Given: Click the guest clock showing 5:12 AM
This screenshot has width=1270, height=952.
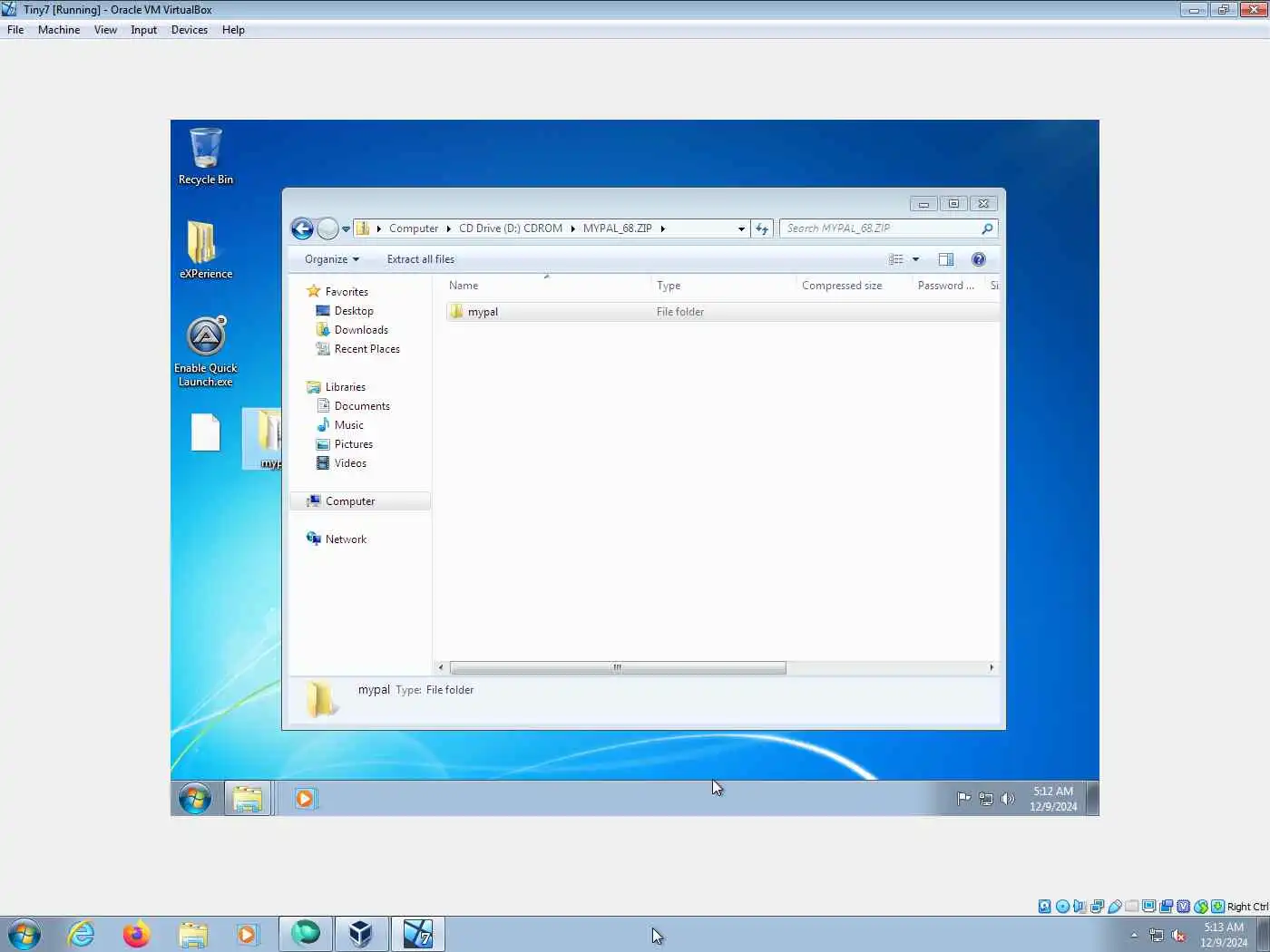Looking at the screenshot, I should tap(1053, 799).
